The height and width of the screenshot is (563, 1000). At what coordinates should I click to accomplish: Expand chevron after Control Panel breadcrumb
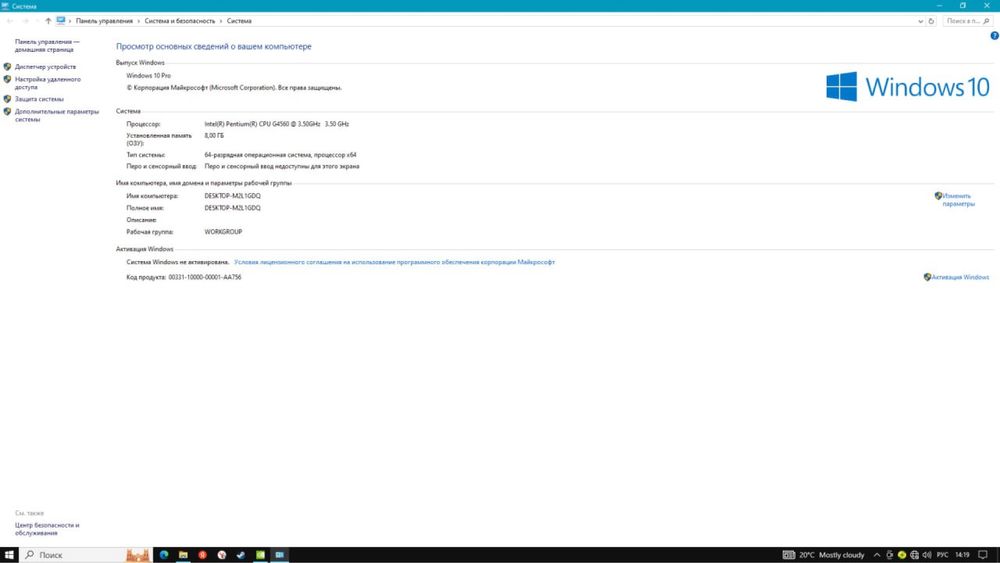(139, 21)
